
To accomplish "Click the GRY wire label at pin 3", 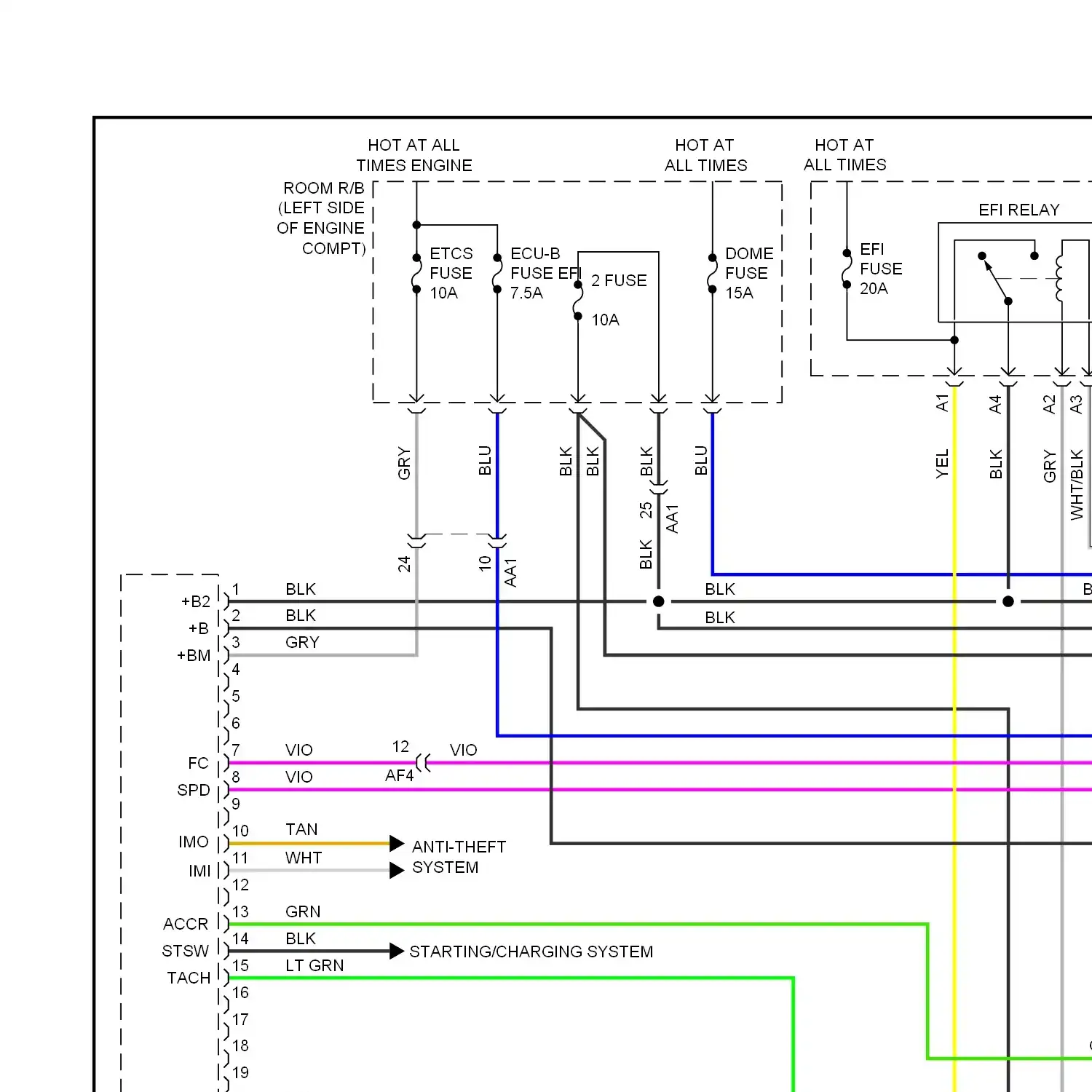I will [x=302, y=642].
